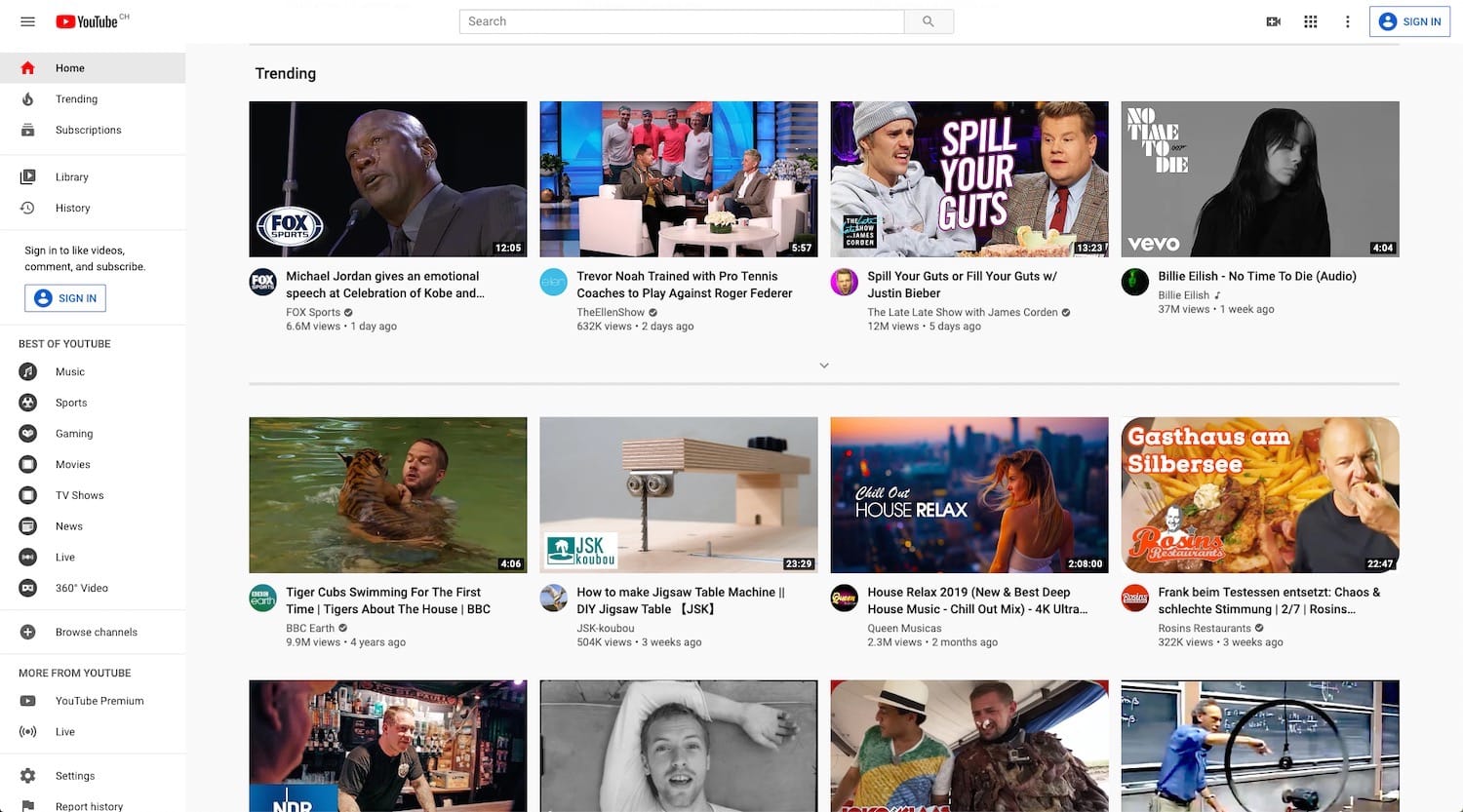
Task: Open Settings from the sidebar
Action: point(74,775)
